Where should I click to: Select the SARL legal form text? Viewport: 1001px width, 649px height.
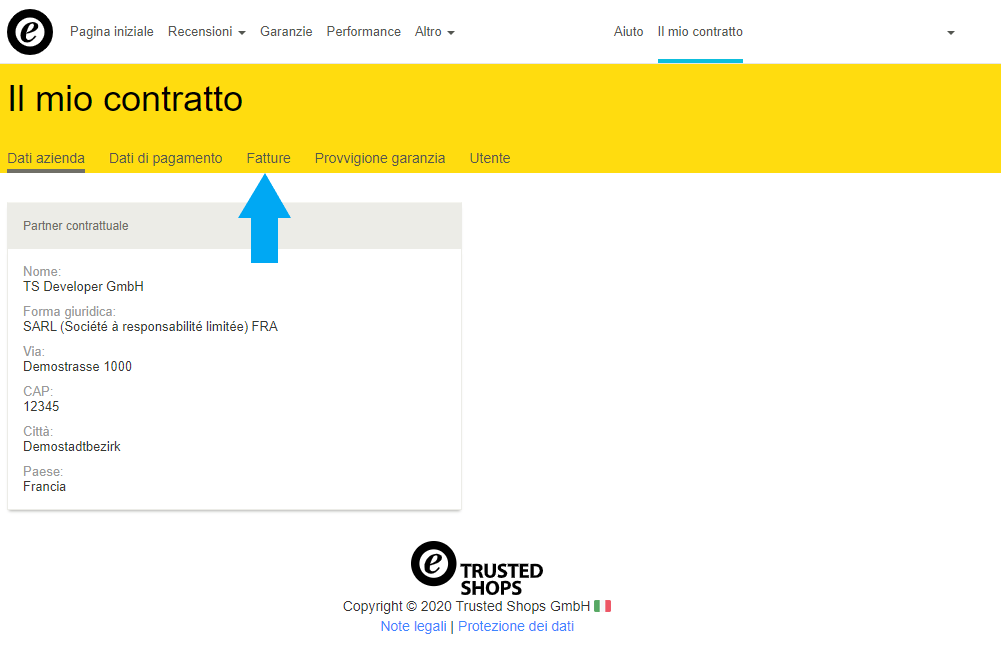click(151, 327)
